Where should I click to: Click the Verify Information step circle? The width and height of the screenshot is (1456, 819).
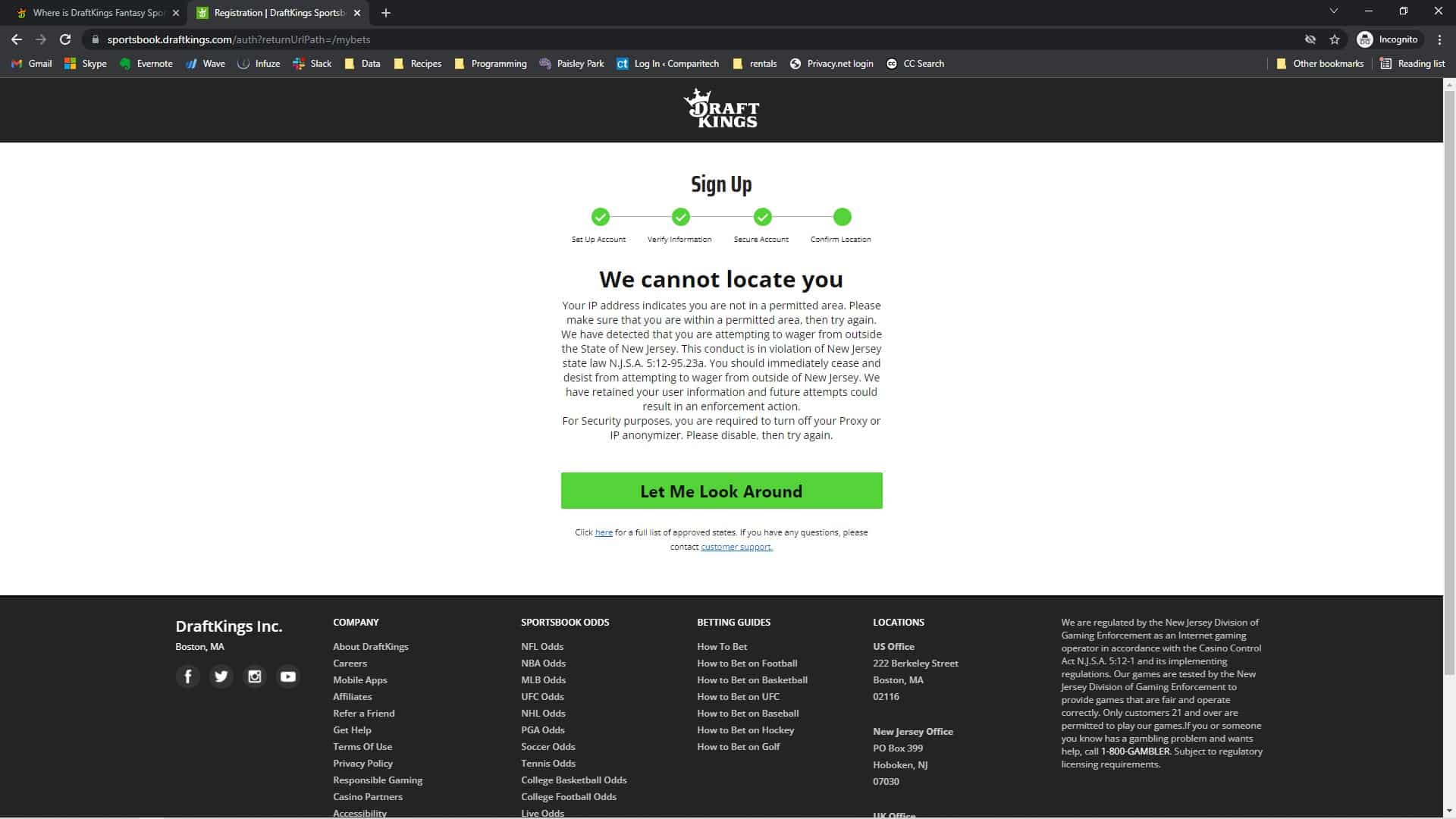click(x=681, y=218)
